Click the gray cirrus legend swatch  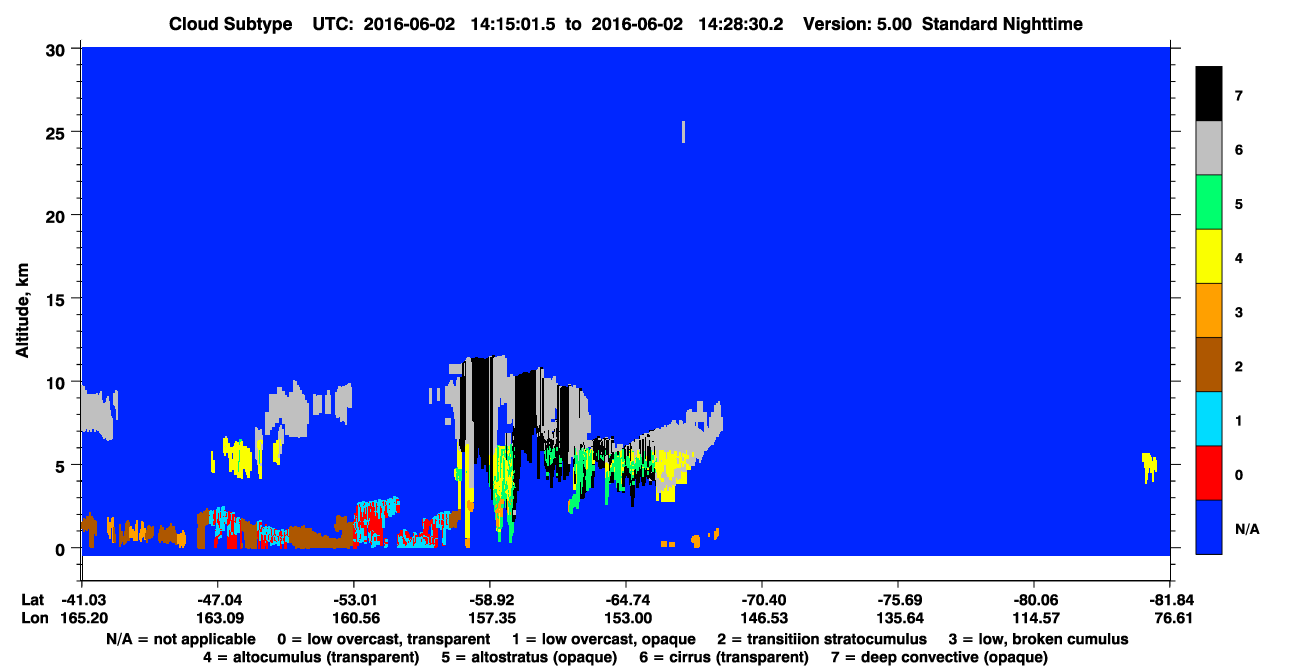(1209, 149)
